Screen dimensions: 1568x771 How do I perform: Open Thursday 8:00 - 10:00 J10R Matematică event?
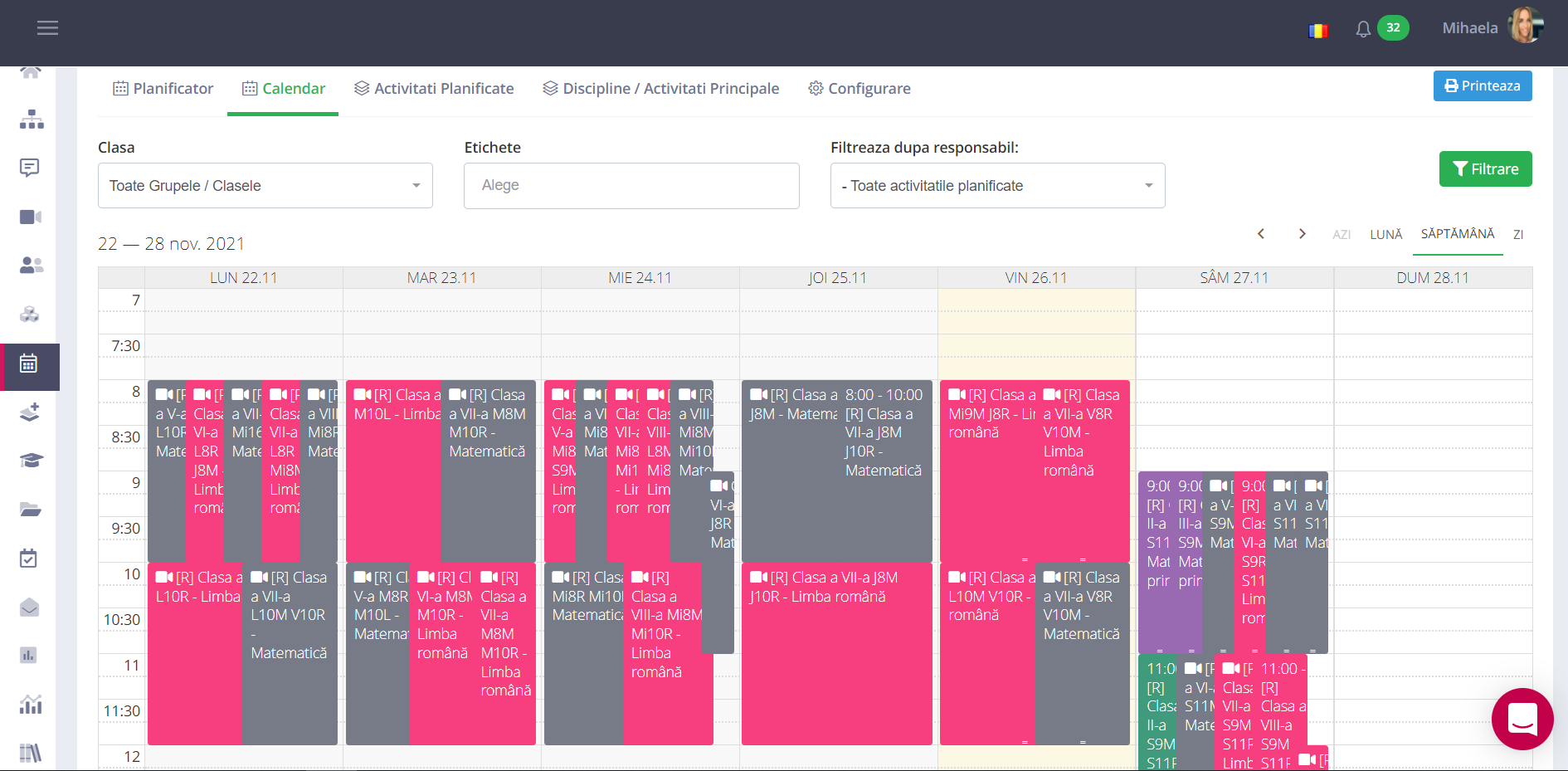tap(884, 471)
